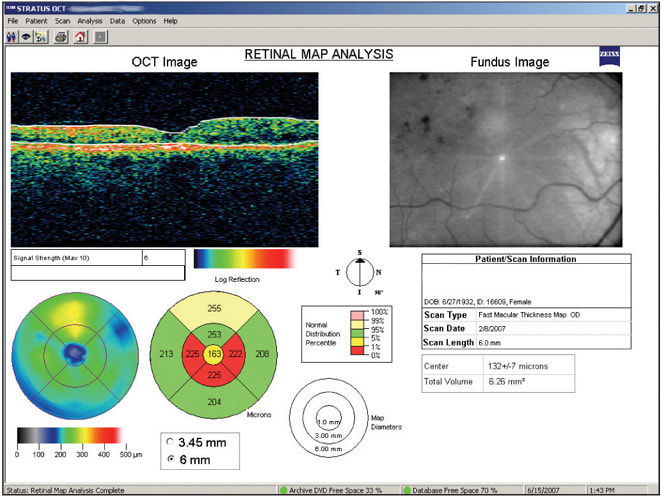Viewport: 662px width, 497px height.
Task: Click the nasal inner 222 sector
Action: [x=235, y=354]
